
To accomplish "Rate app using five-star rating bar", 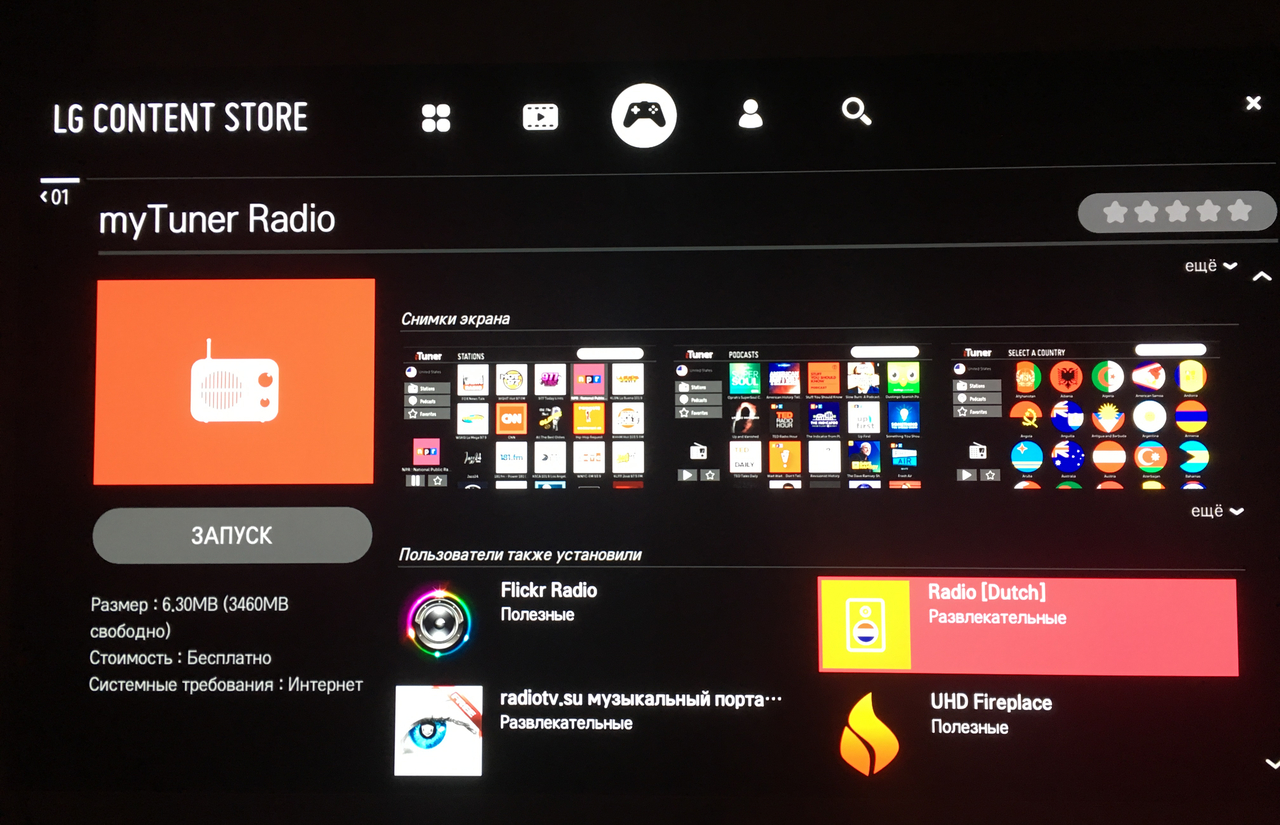I will point(1177,212).
